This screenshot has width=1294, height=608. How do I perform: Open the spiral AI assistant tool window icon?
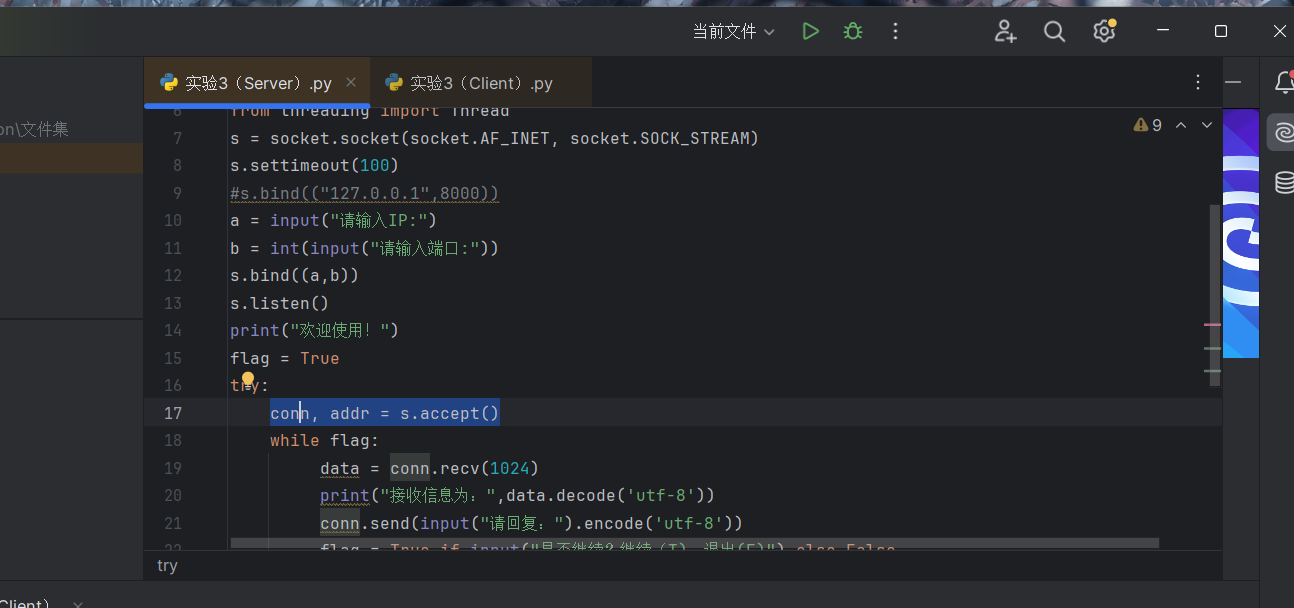1282,132
